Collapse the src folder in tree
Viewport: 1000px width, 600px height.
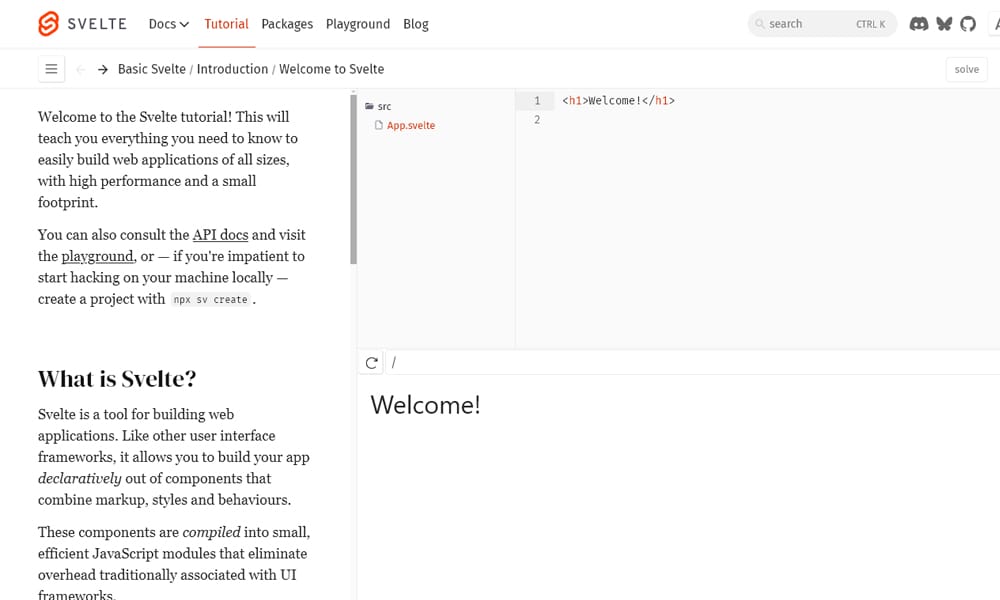[x=384, y=106]
